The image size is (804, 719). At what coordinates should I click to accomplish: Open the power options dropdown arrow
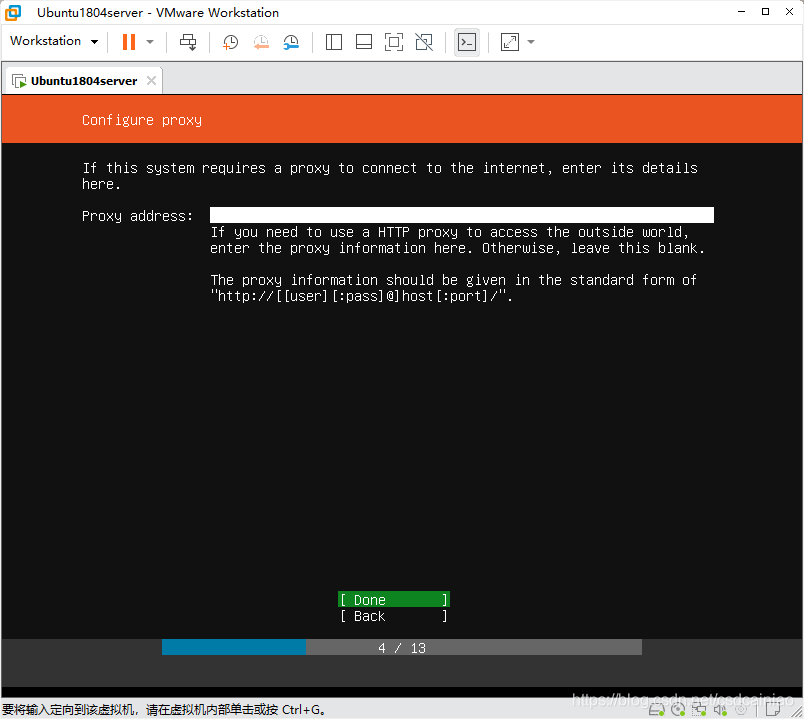150,42
